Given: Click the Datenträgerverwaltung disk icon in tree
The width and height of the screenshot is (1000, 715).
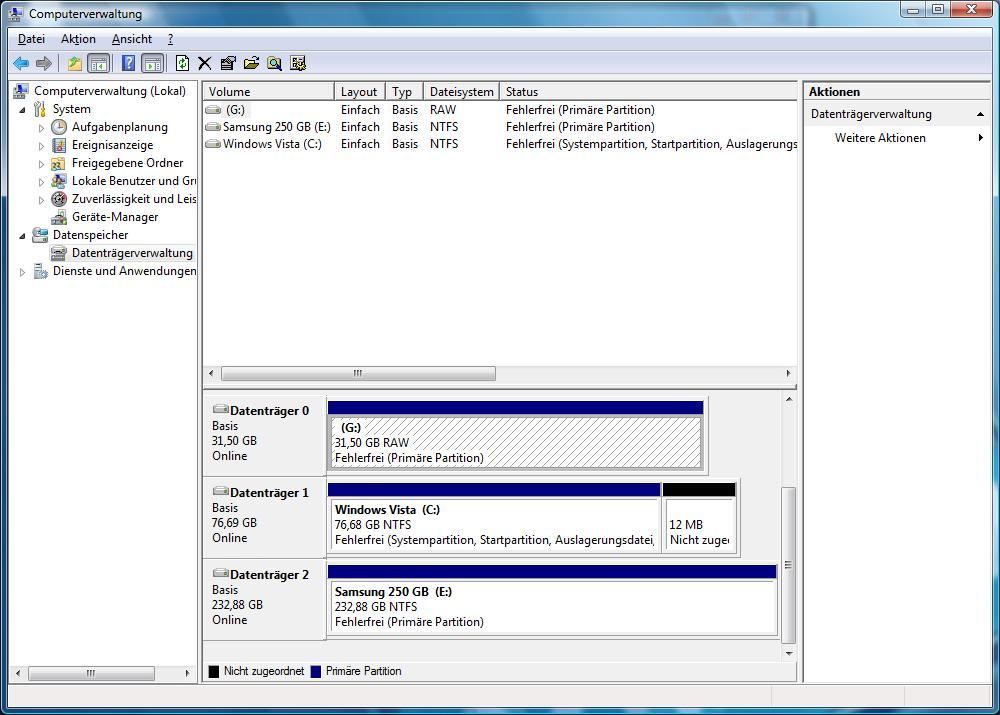Looking at the screenshot, I should [59, 253].
